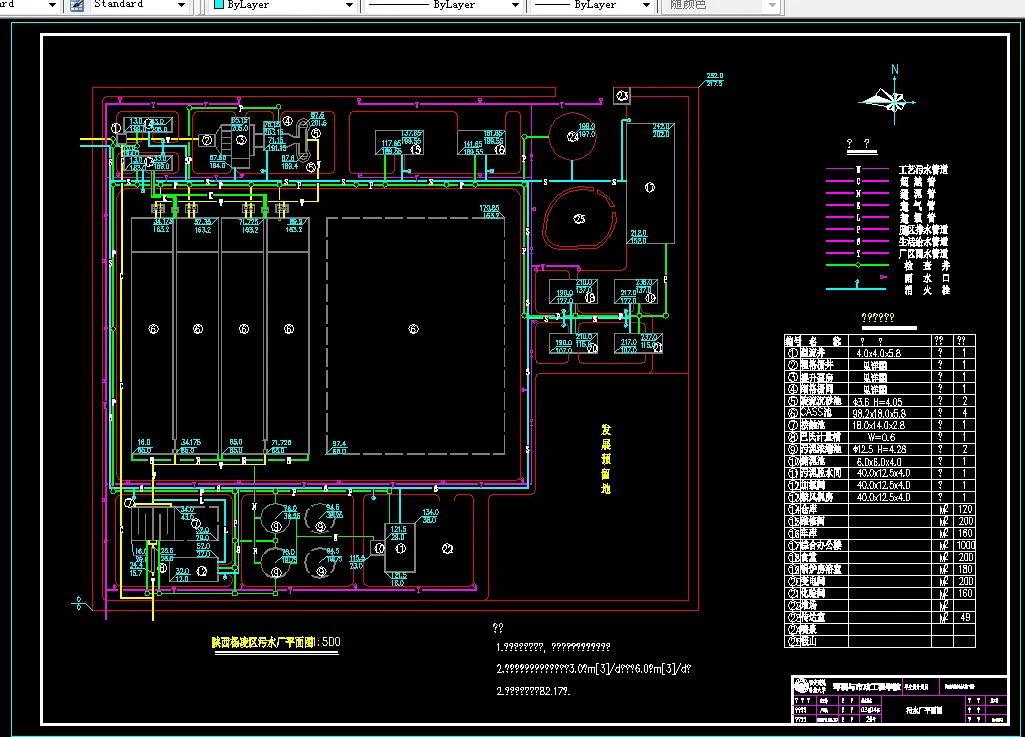Select the title block at drawing corner
The height and width of the screenshot is (737, 1025).
click(x=899, y=699)
